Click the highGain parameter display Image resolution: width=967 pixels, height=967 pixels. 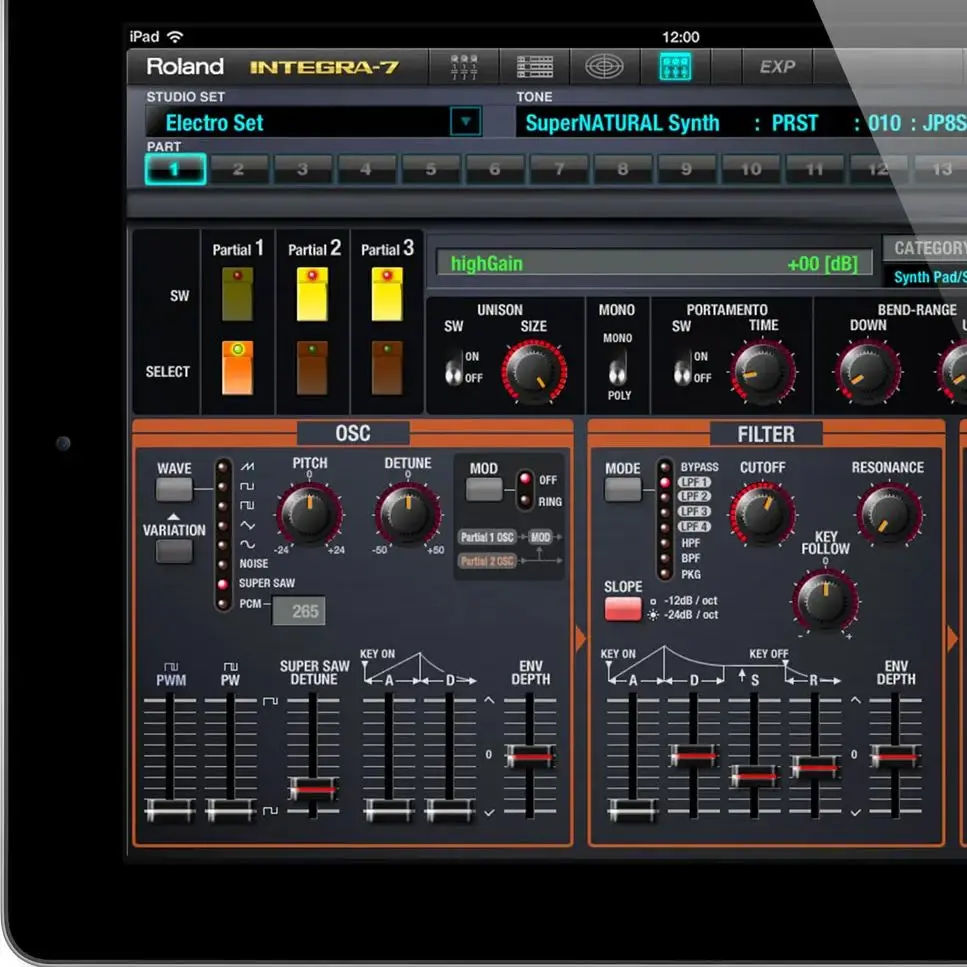pyautogui.click(x=654, y=263)
